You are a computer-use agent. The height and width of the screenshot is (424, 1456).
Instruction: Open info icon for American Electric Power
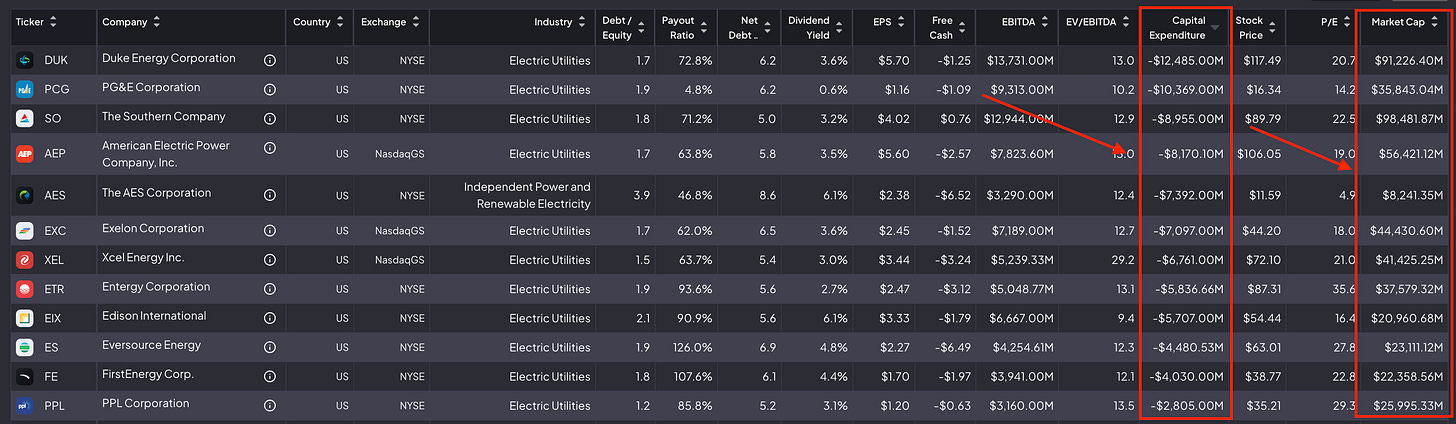point(269,148)
